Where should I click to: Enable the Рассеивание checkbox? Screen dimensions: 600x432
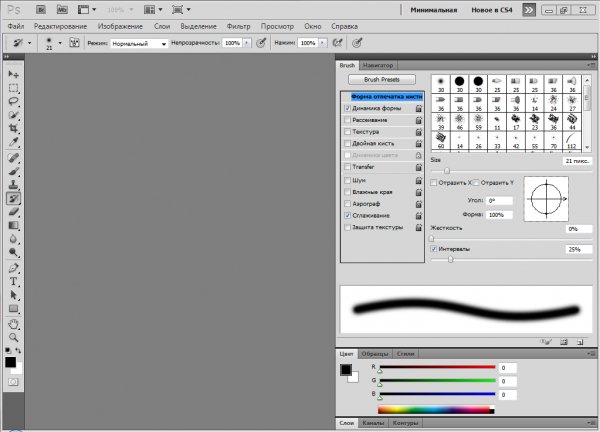347,120
